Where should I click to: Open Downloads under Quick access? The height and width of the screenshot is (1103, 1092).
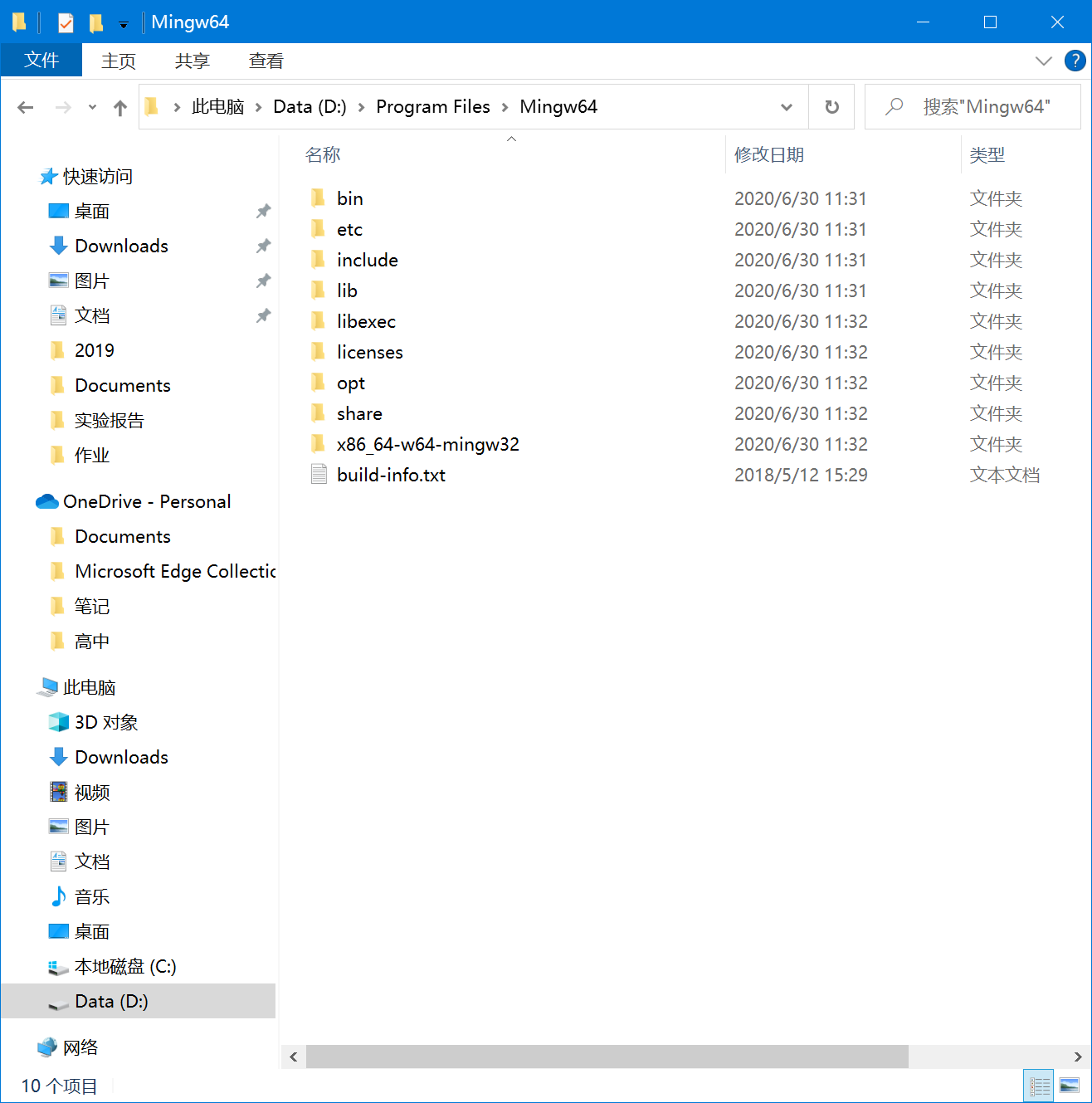[121, 246]
